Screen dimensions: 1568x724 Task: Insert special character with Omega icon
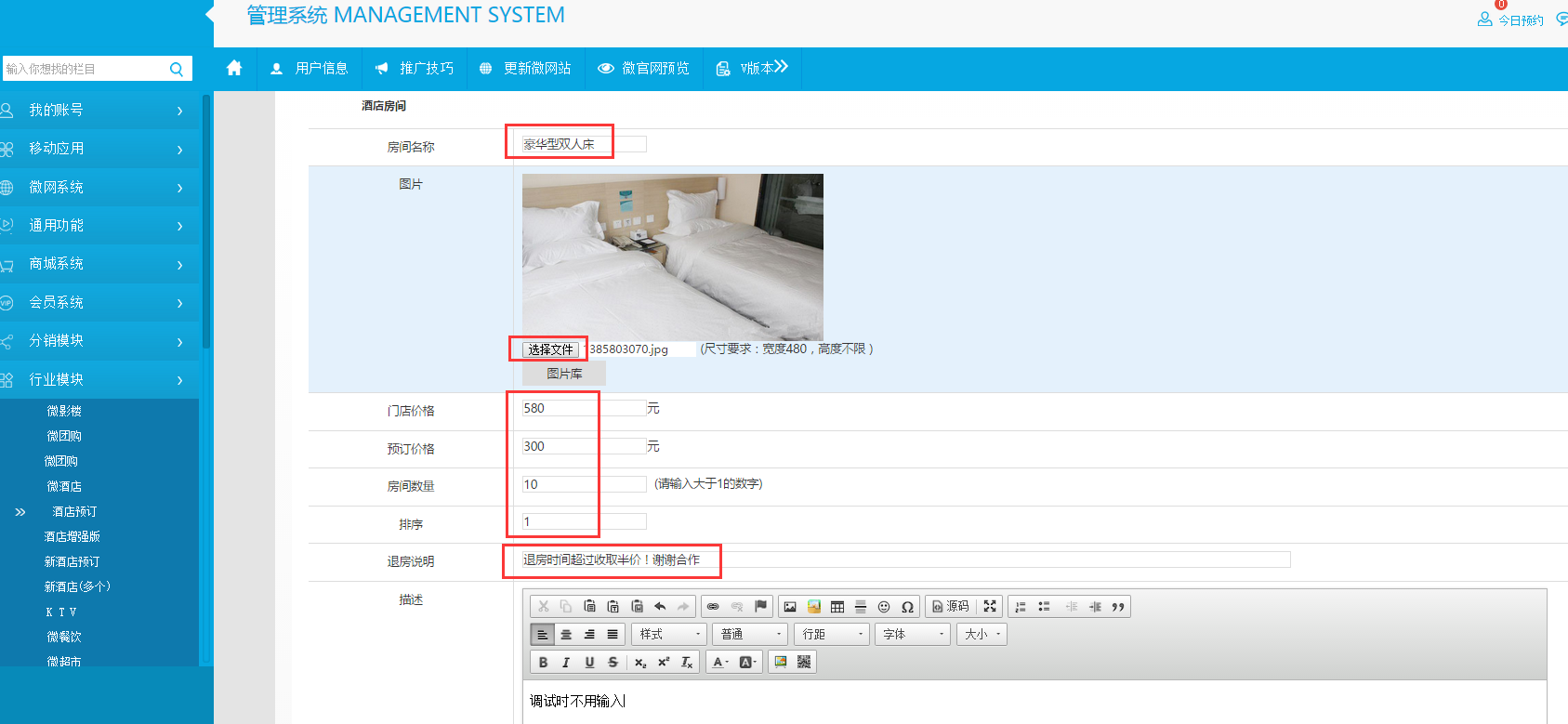pyautogui.click(x=907, y=607)
